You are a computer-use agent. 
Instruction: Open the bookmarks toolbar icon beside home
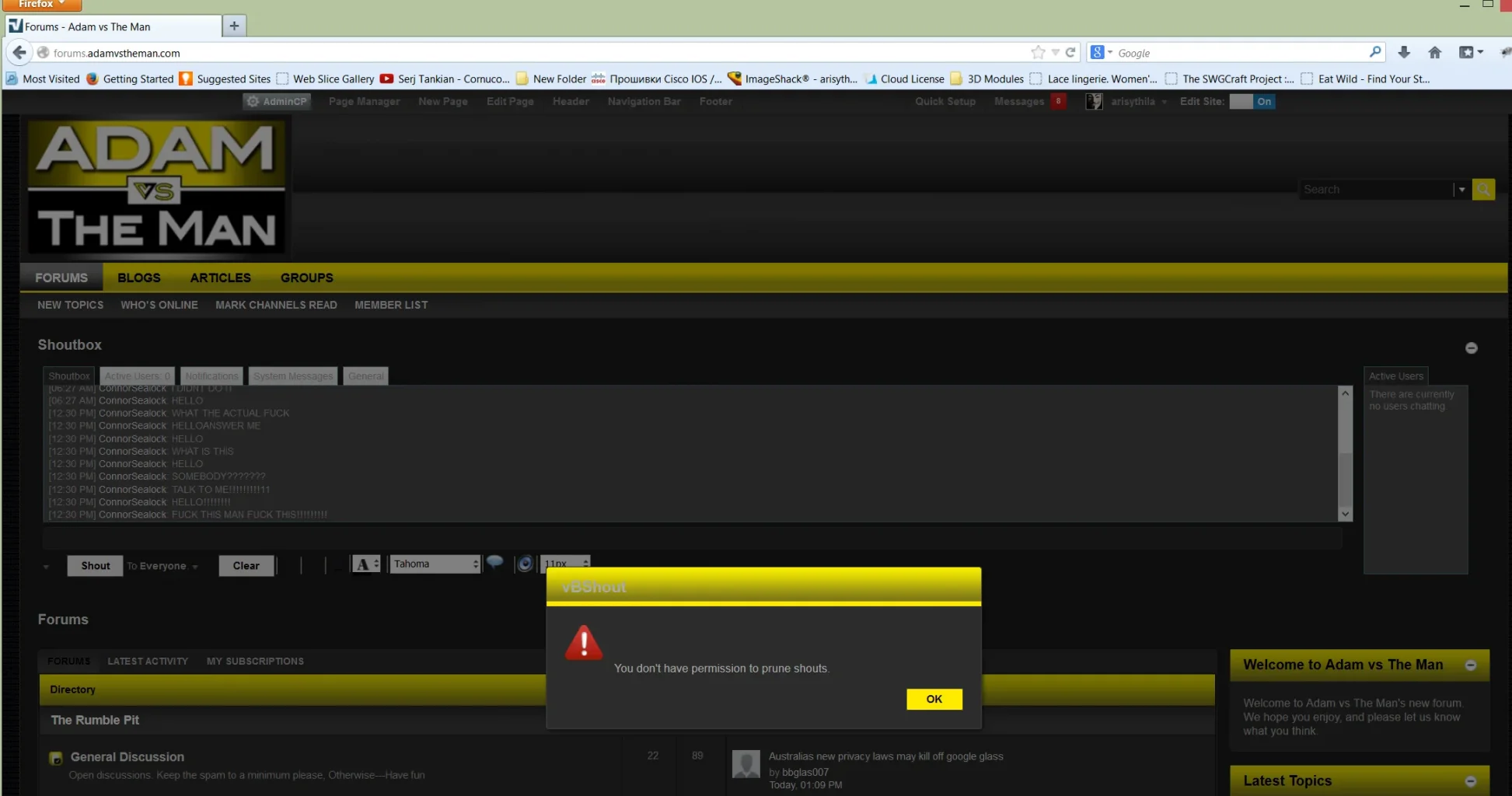pyautogui.click(x=1470, y=52)
